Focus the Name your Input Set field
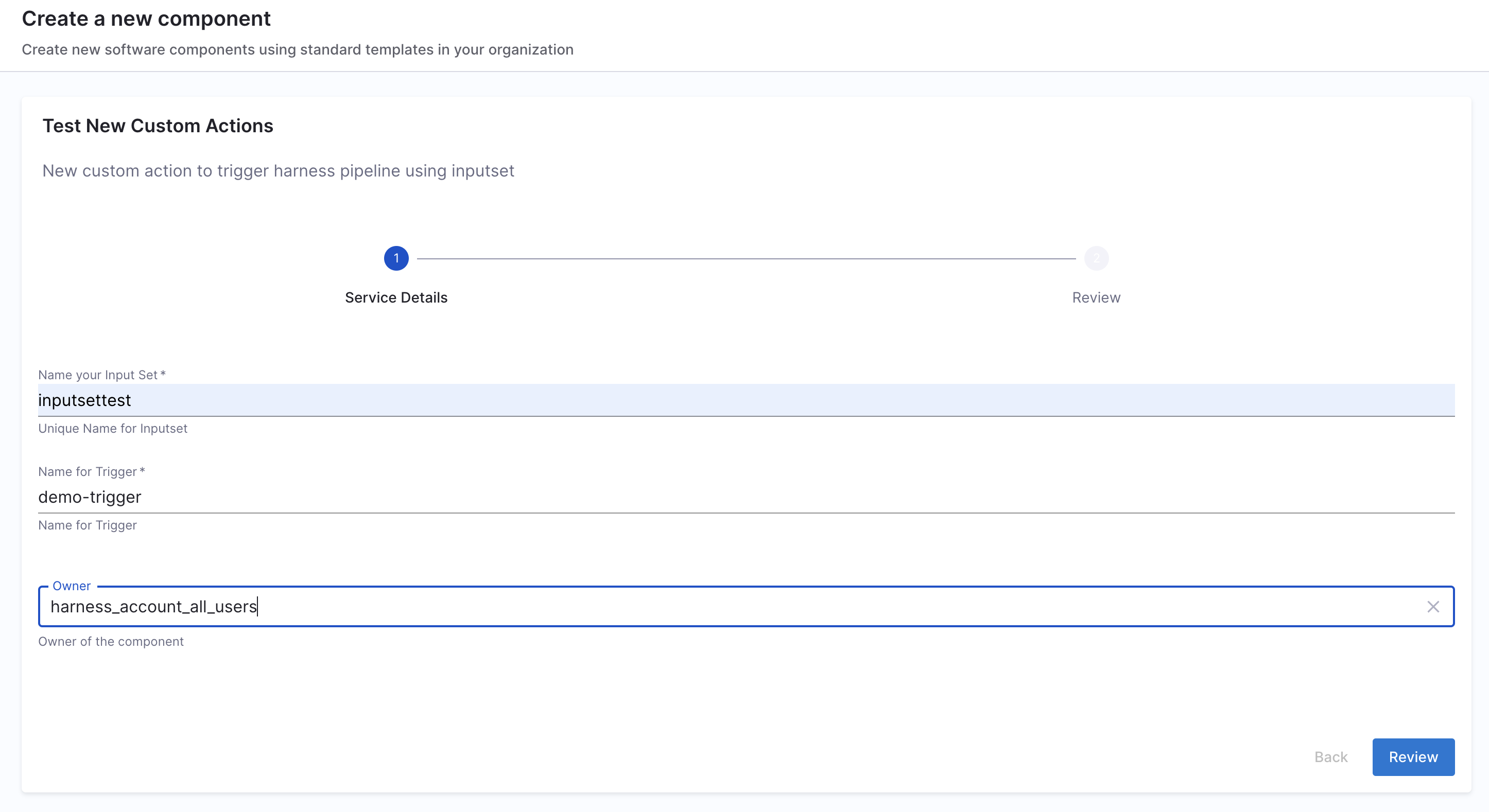This screenshot has width=1489, height=812. click(746, 400)
